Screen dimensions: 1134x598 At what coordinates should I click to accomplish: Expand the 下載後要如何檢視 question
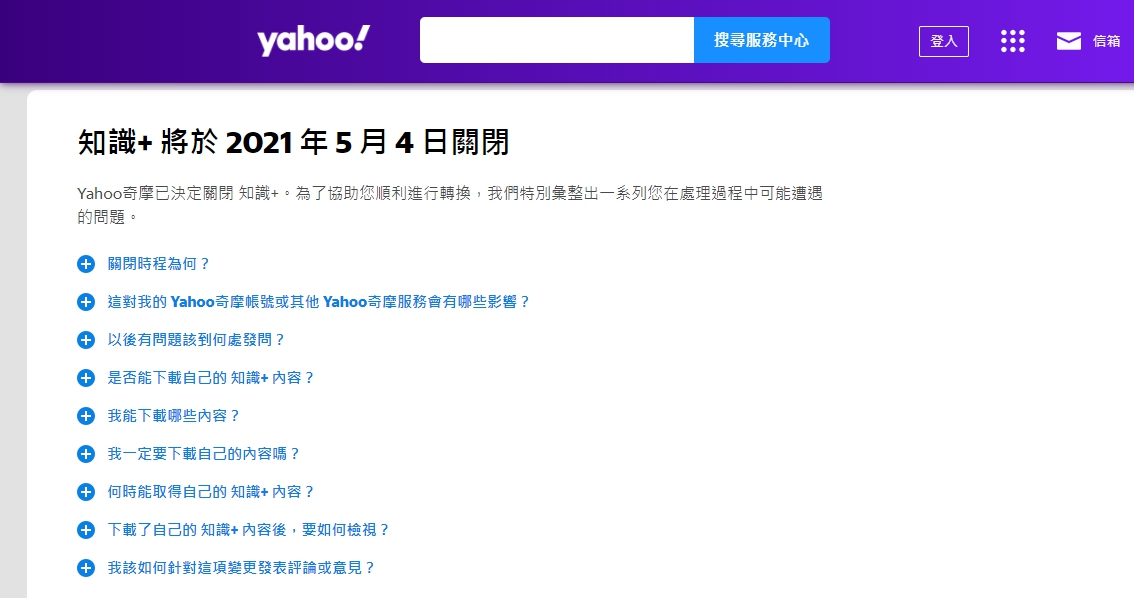[85, 529]
